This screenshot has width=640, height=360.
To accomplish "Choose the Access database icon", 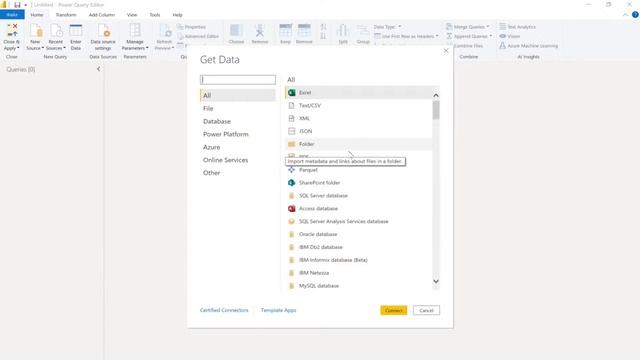I will [291, 209].
